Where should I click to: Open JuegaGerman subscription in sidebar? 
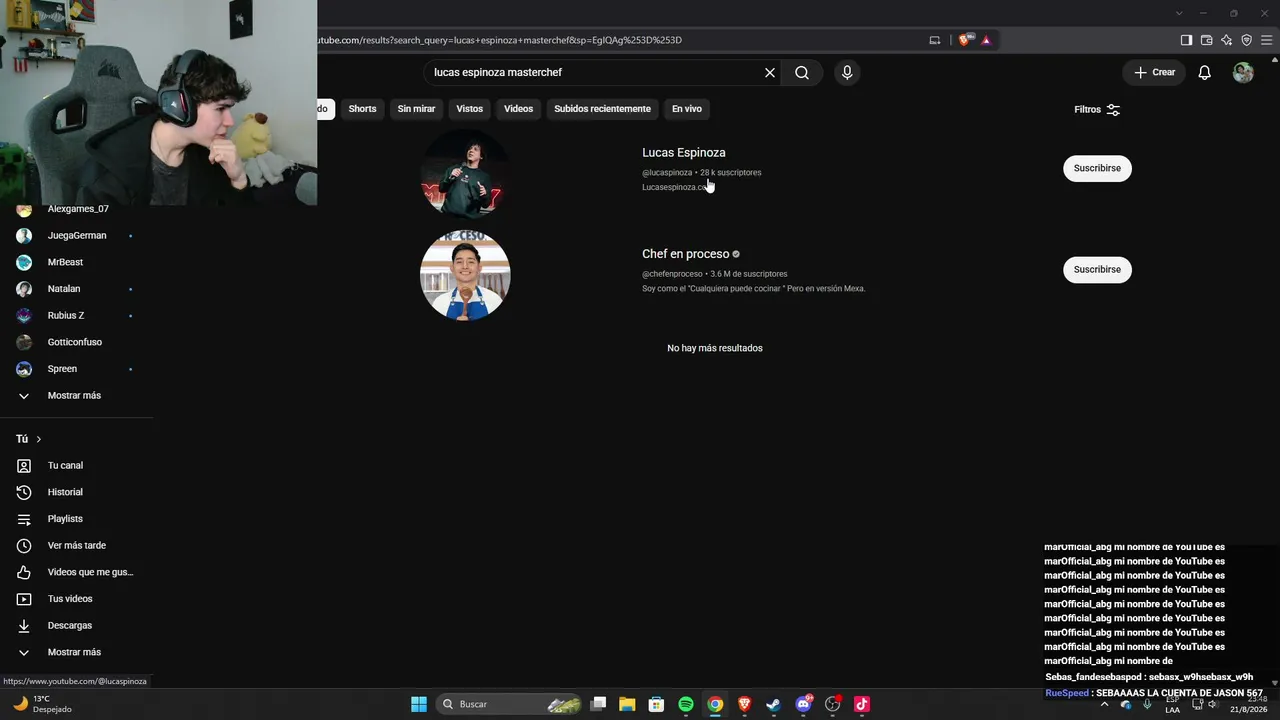pyautogui.click(x=76, y=235)
